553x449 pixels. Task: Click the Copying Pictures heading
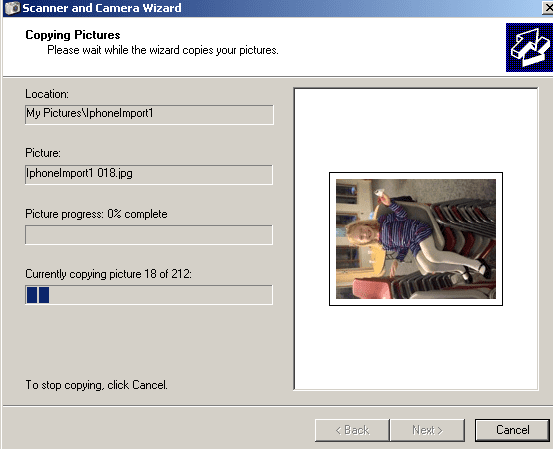coord(73,35)
